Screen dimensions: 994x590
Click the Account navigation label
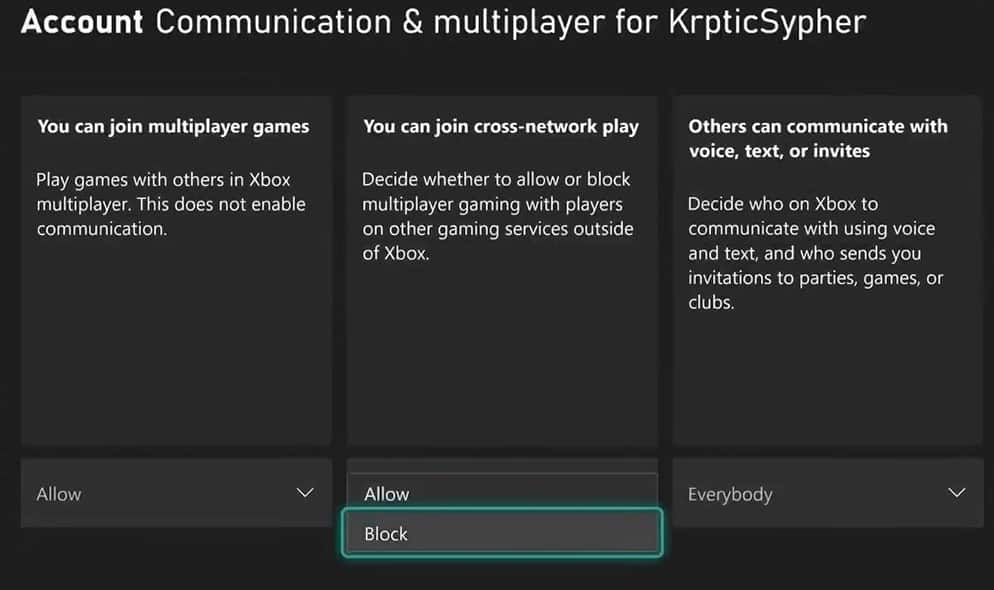80,22
